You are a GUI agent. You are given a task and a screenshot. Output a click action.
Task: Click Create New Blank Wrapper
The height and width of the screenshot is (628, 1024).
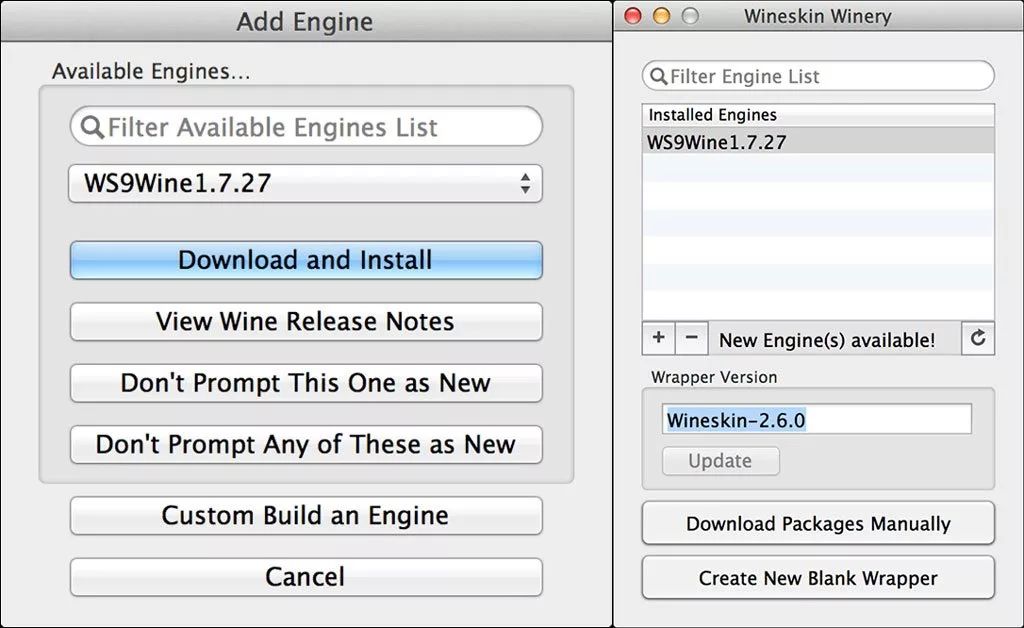818,578
